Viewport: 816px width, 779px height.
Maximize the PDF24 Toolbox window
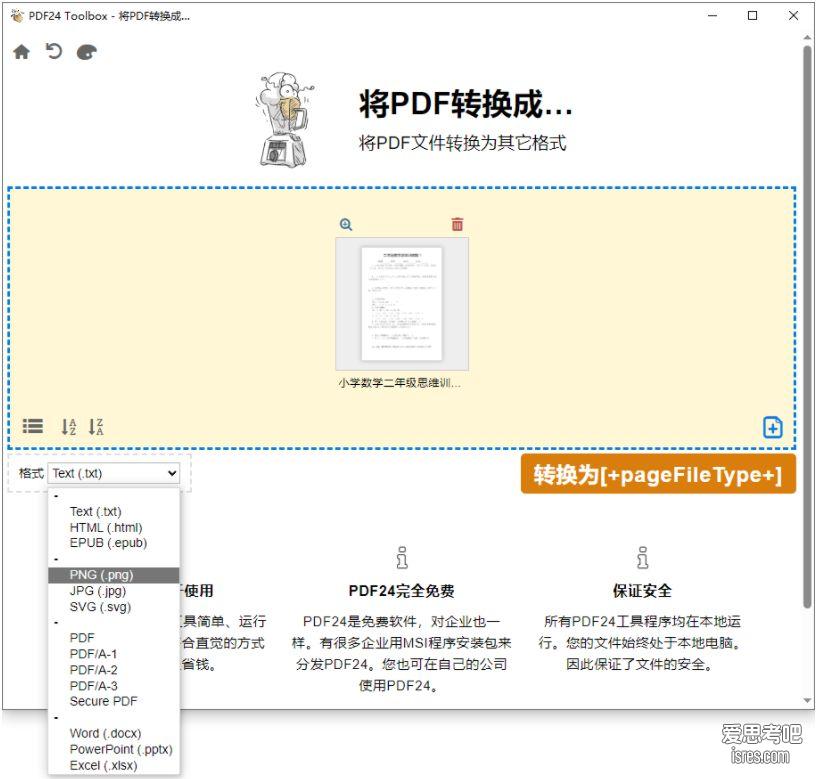(753, 16)
